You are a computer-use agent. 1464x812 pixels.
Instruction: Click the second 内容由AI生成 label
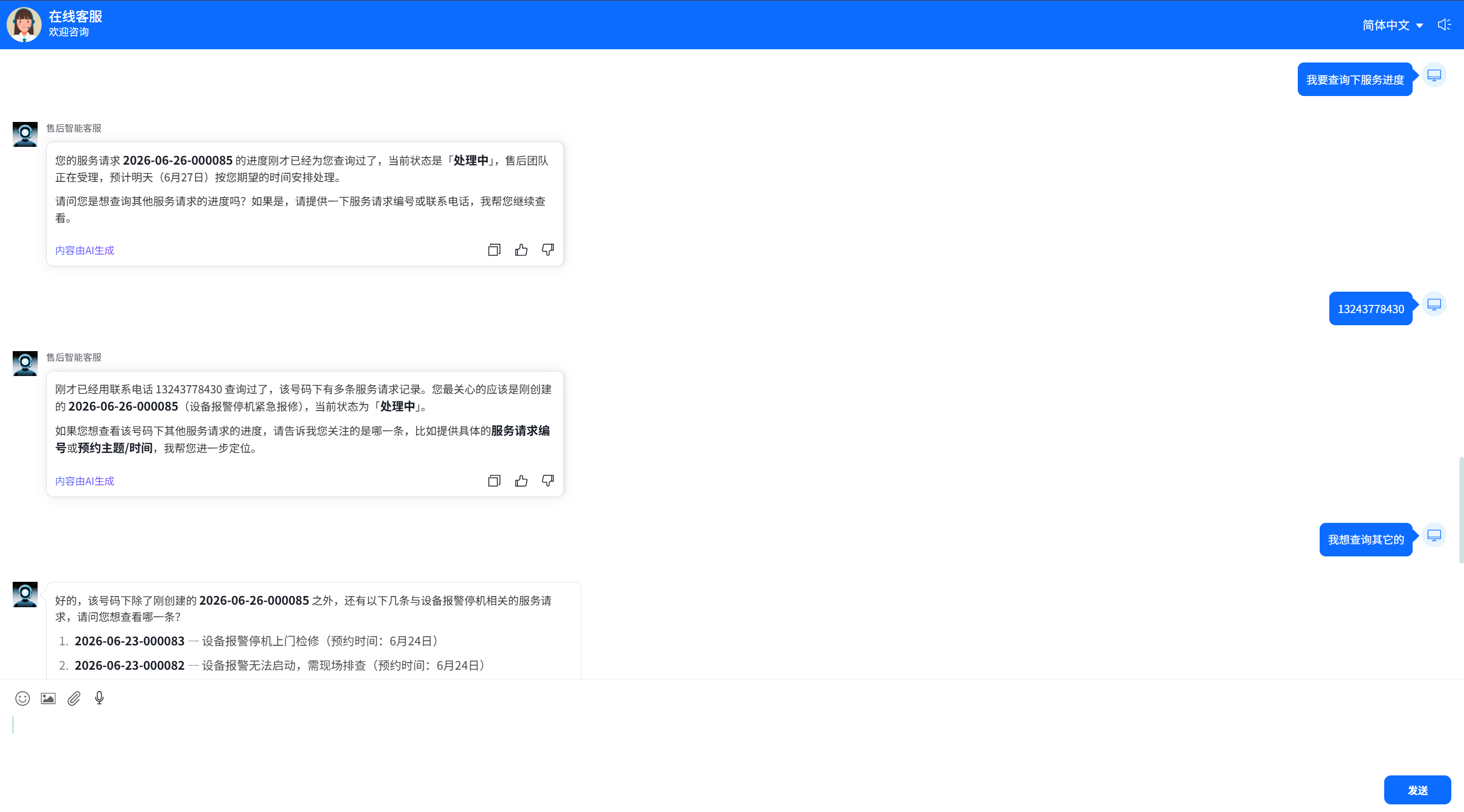85,481
